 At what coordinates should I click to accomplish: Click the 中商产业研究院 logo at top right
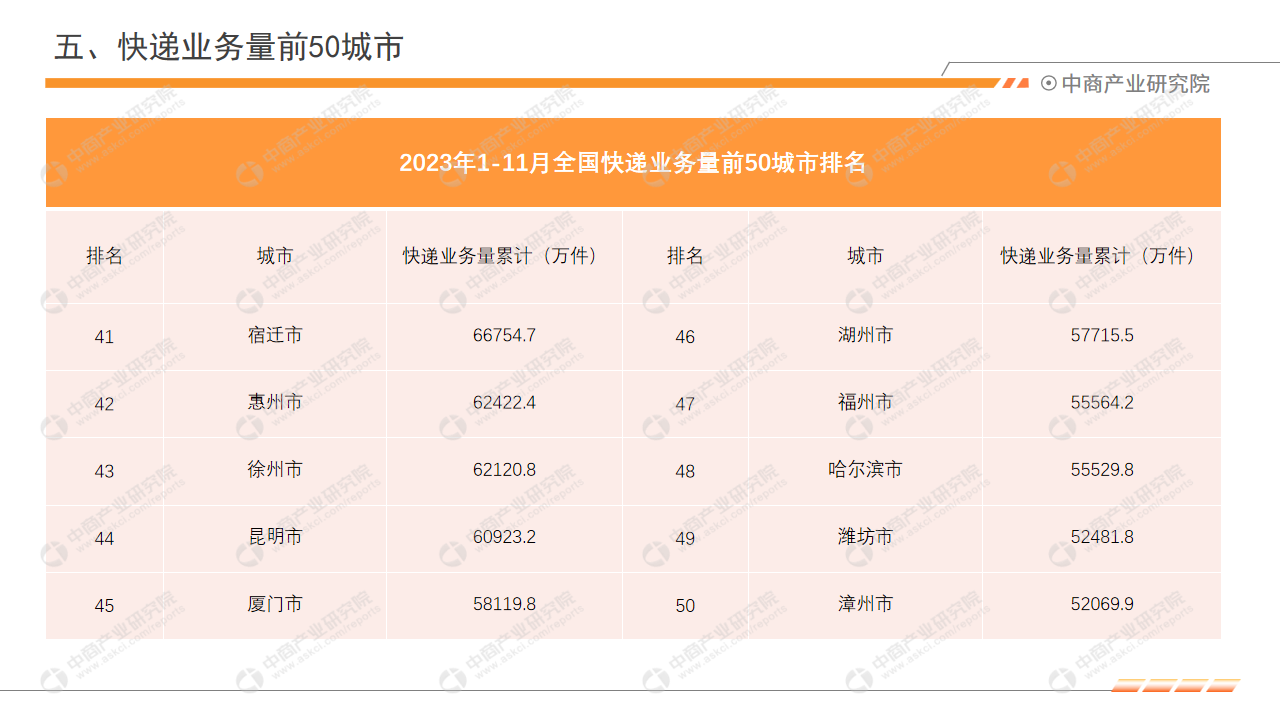pos(1125,84)
